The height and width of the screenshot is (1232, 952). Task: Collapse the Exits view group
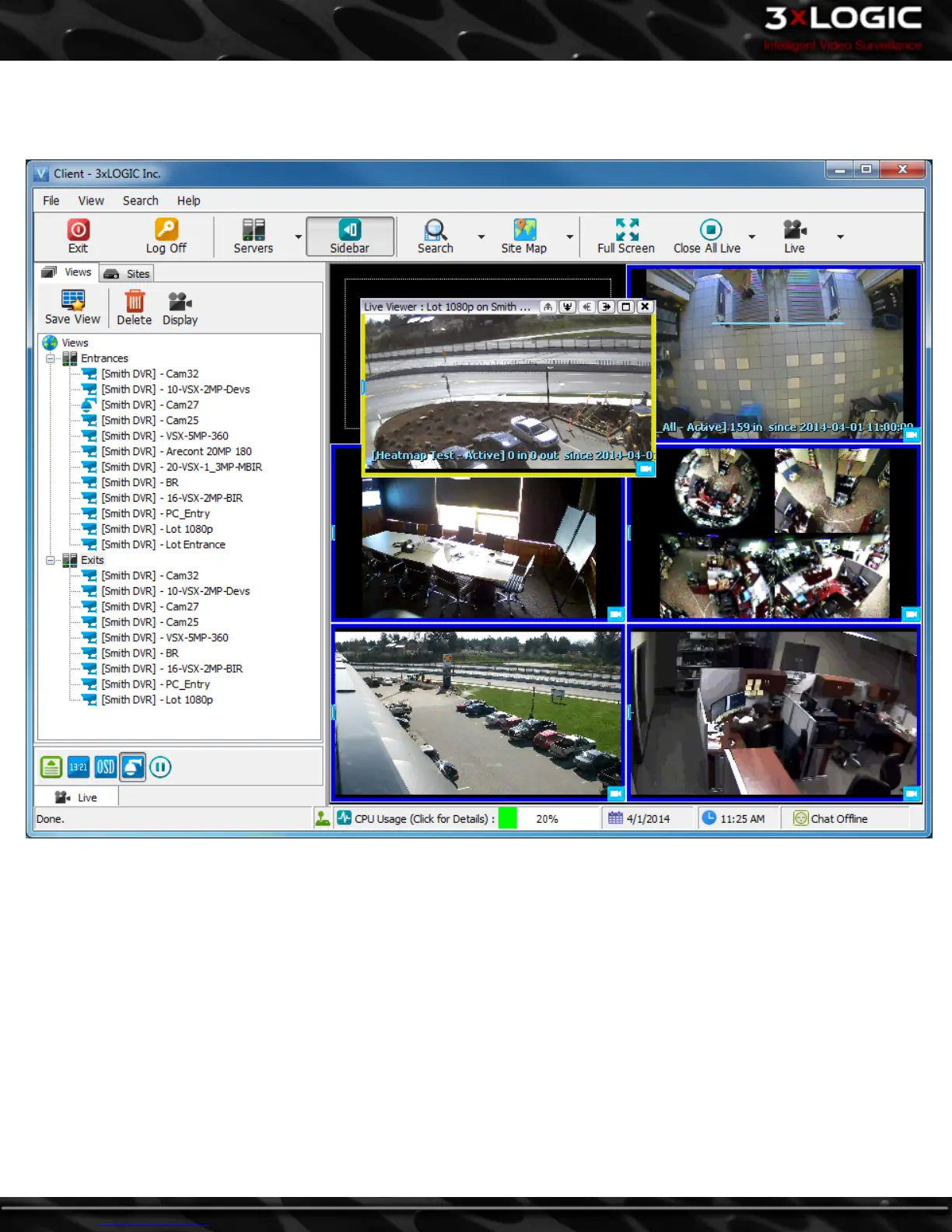pos(51,560)
